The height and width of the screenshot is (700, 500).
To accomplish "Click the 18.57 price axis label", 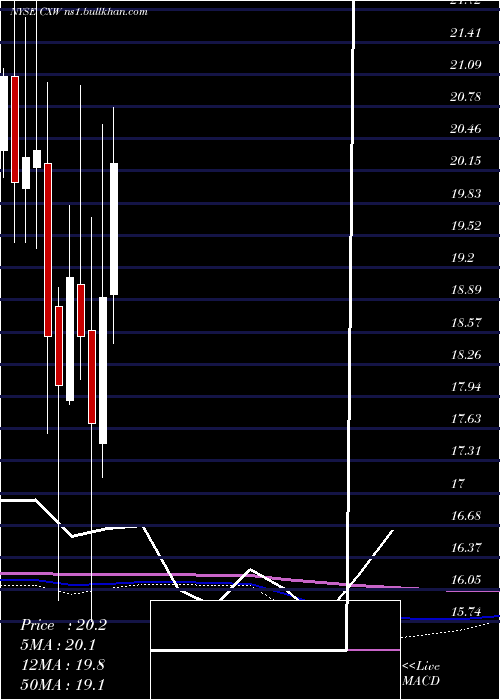I will tap(466, 322).
